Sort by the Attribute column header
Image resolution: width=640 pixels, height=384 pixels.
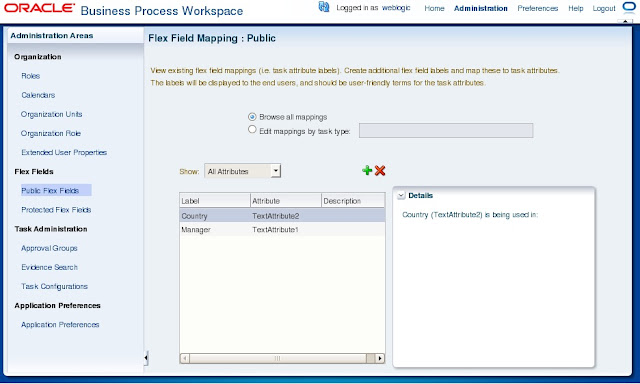286,201
